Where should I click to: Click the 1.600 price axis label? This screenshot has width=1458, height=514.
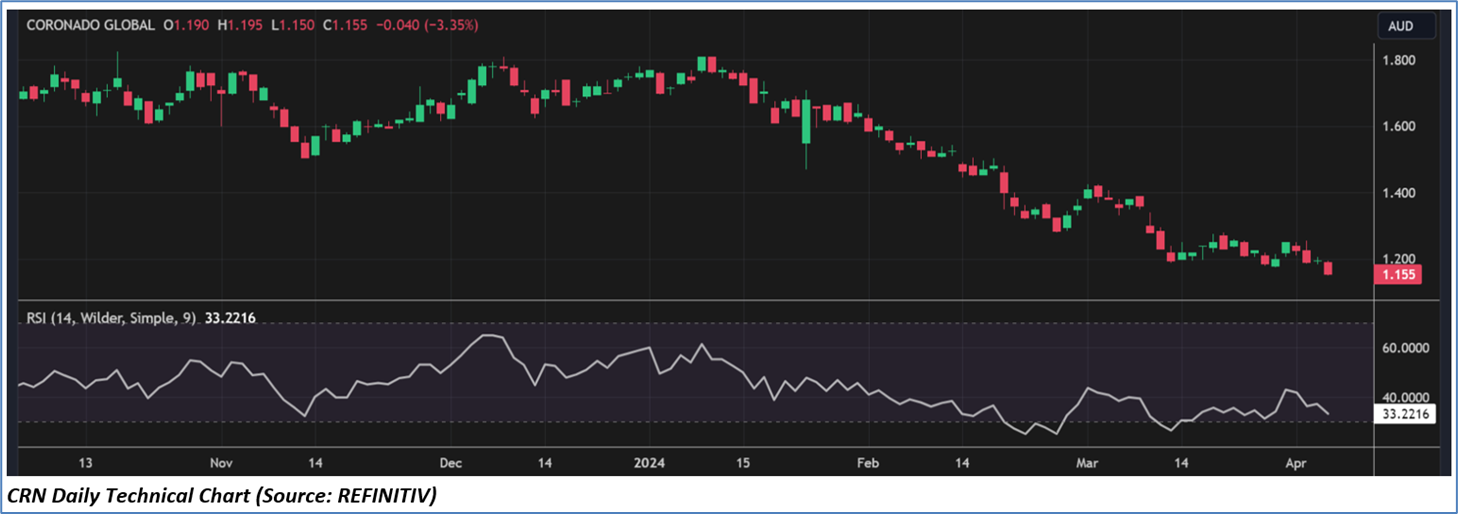tap(1398, 126)
